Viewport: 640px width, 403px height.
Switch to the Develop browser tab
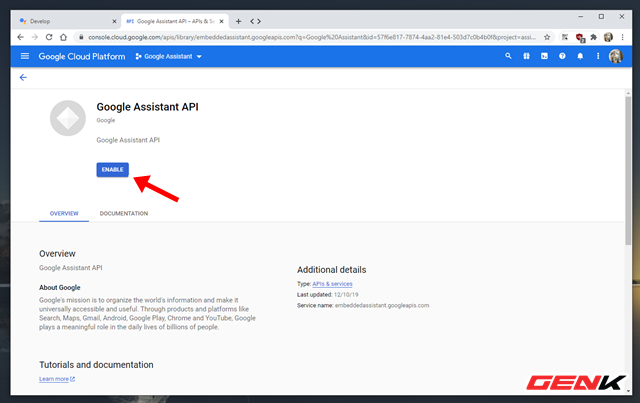(65, 21)
